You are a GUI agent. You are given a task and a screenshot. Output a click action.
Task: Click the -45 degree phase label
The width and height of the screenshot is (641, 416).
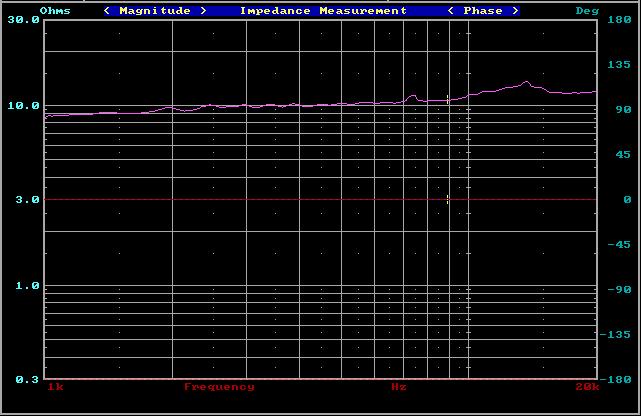[619, 245]
